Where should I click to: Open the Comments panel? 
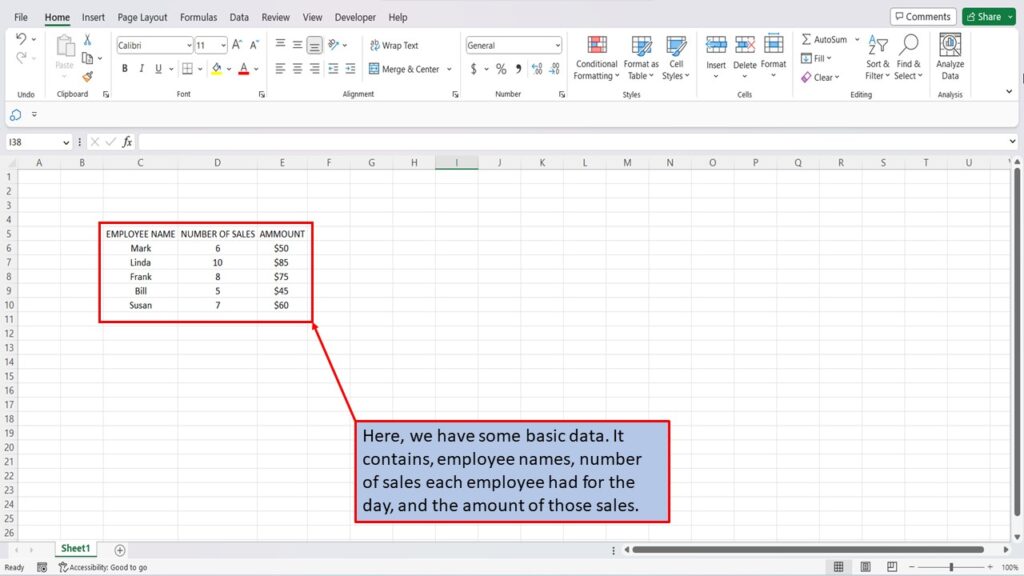(x=922, y=16)
